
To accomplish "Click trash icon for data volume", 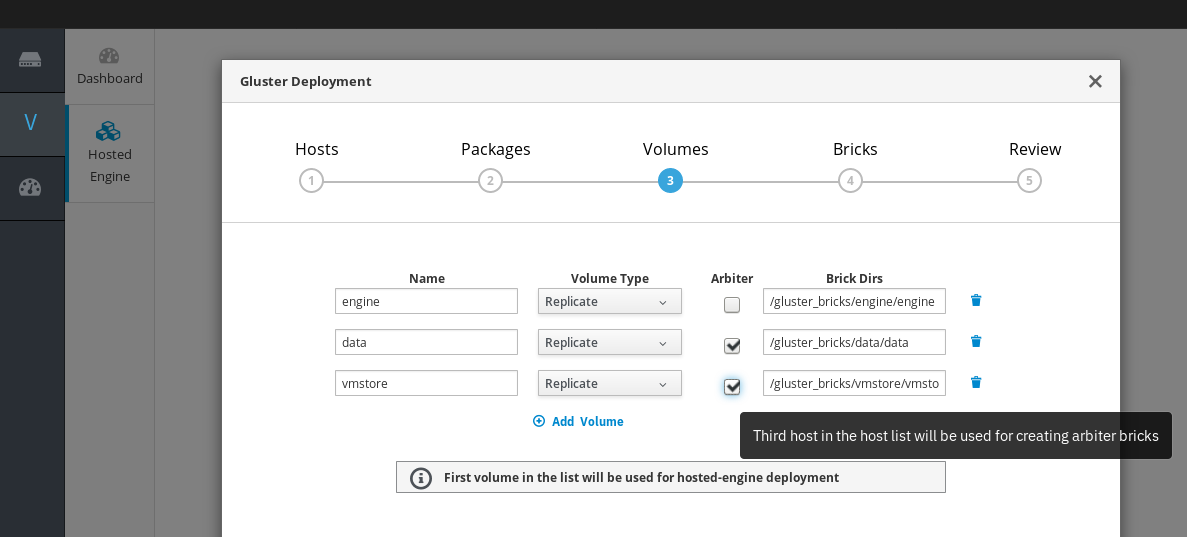I will pos(976,341).
